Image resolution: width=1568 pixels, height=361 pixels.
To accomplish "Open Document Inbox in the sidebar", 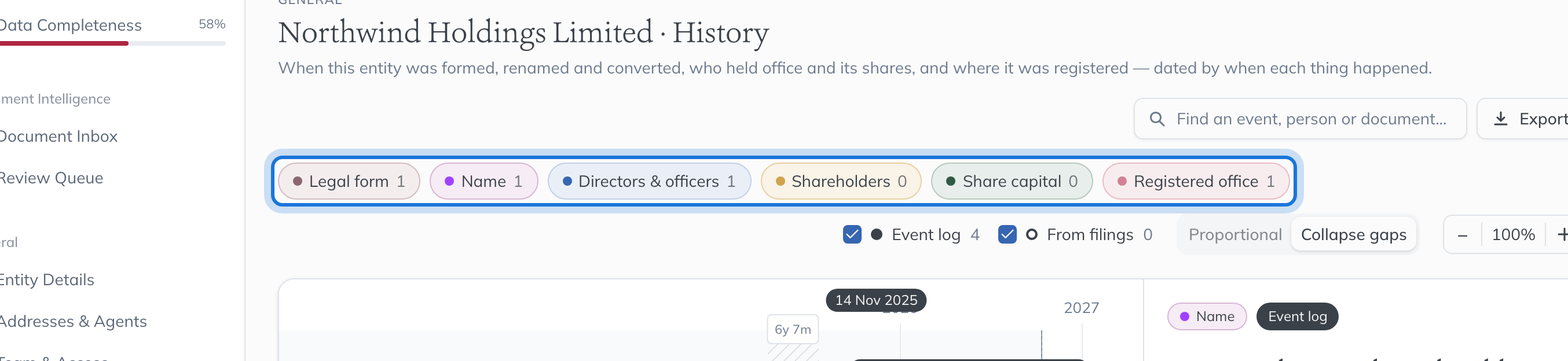I will pyautogui.click(x=58, y=136).
